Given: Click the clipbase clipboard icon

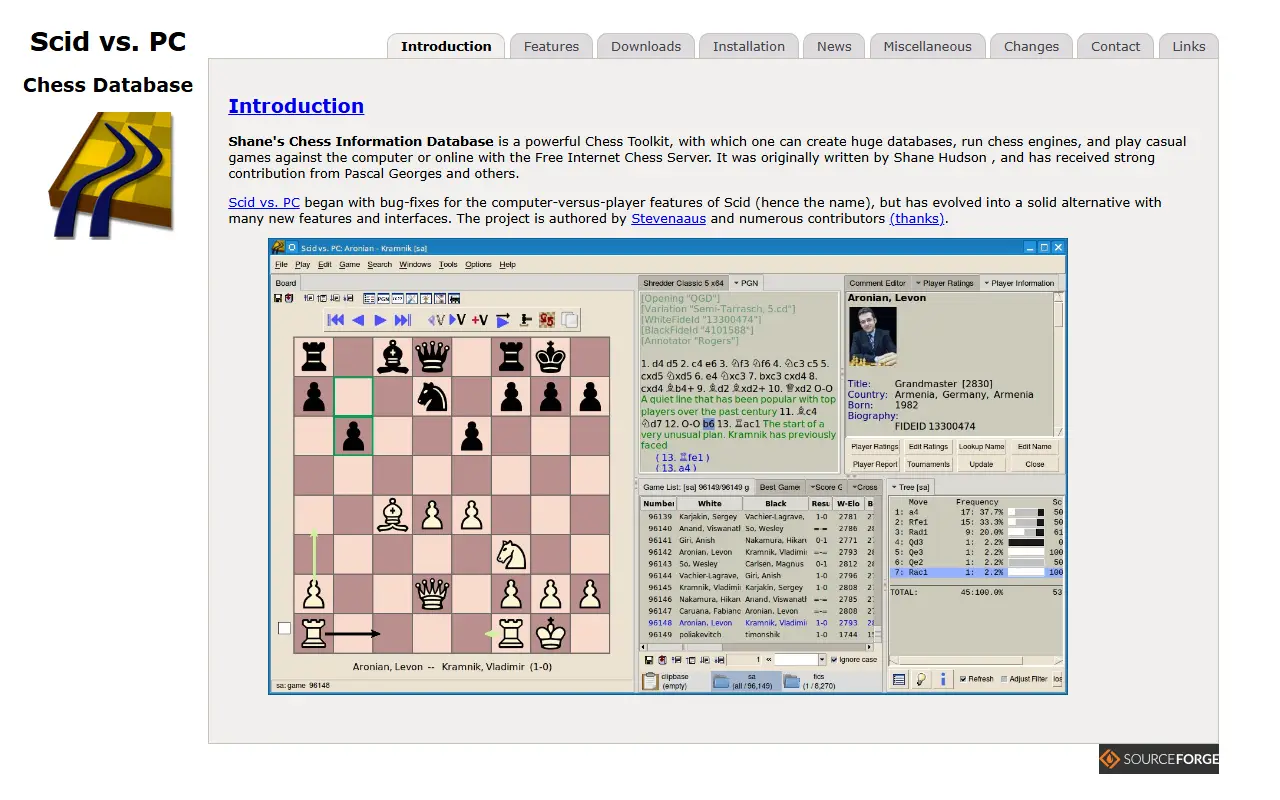Looking at the screenshot, I should (x=651, y=682).
